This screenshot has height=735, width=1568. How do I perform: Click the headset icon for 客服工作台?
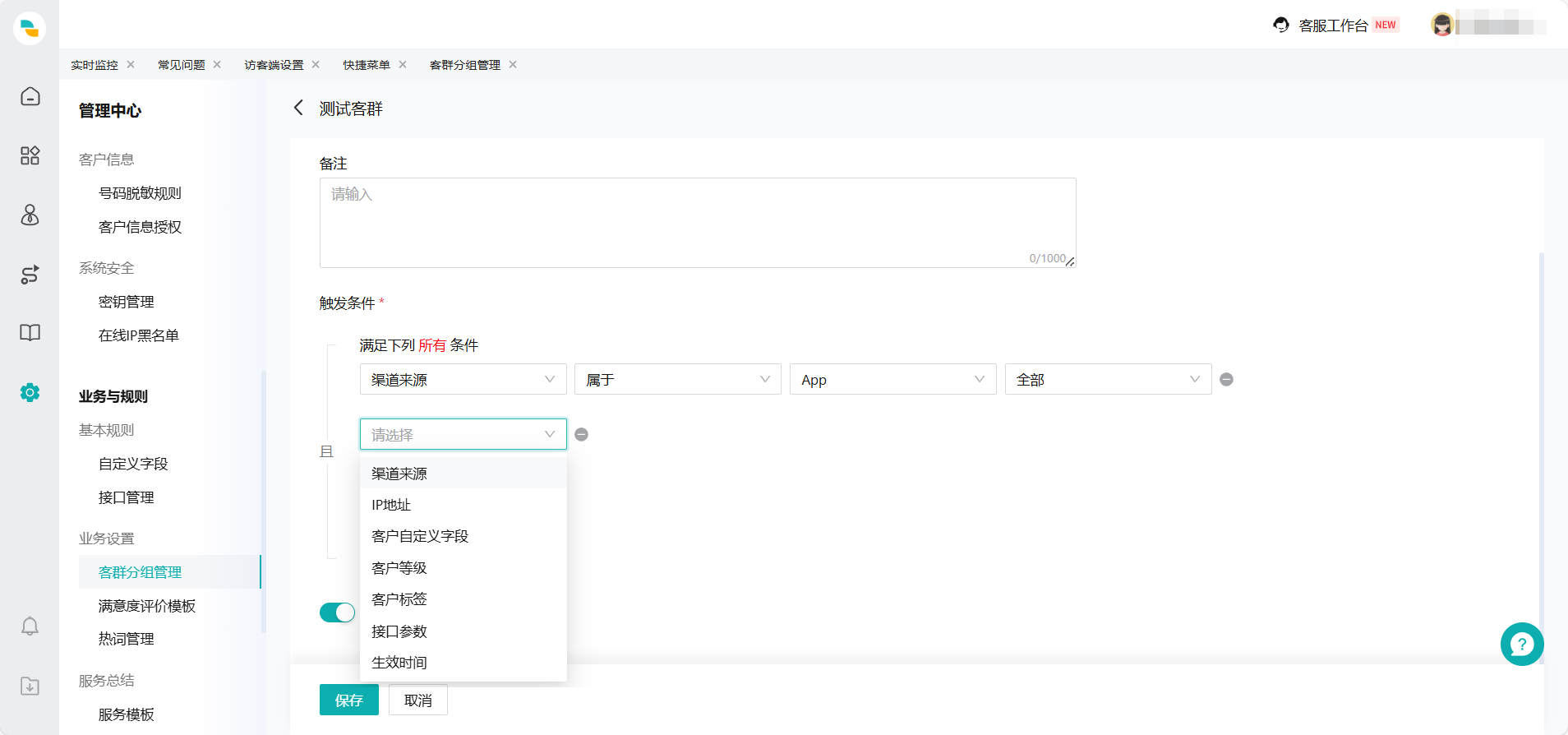(x=1280, y=25)
